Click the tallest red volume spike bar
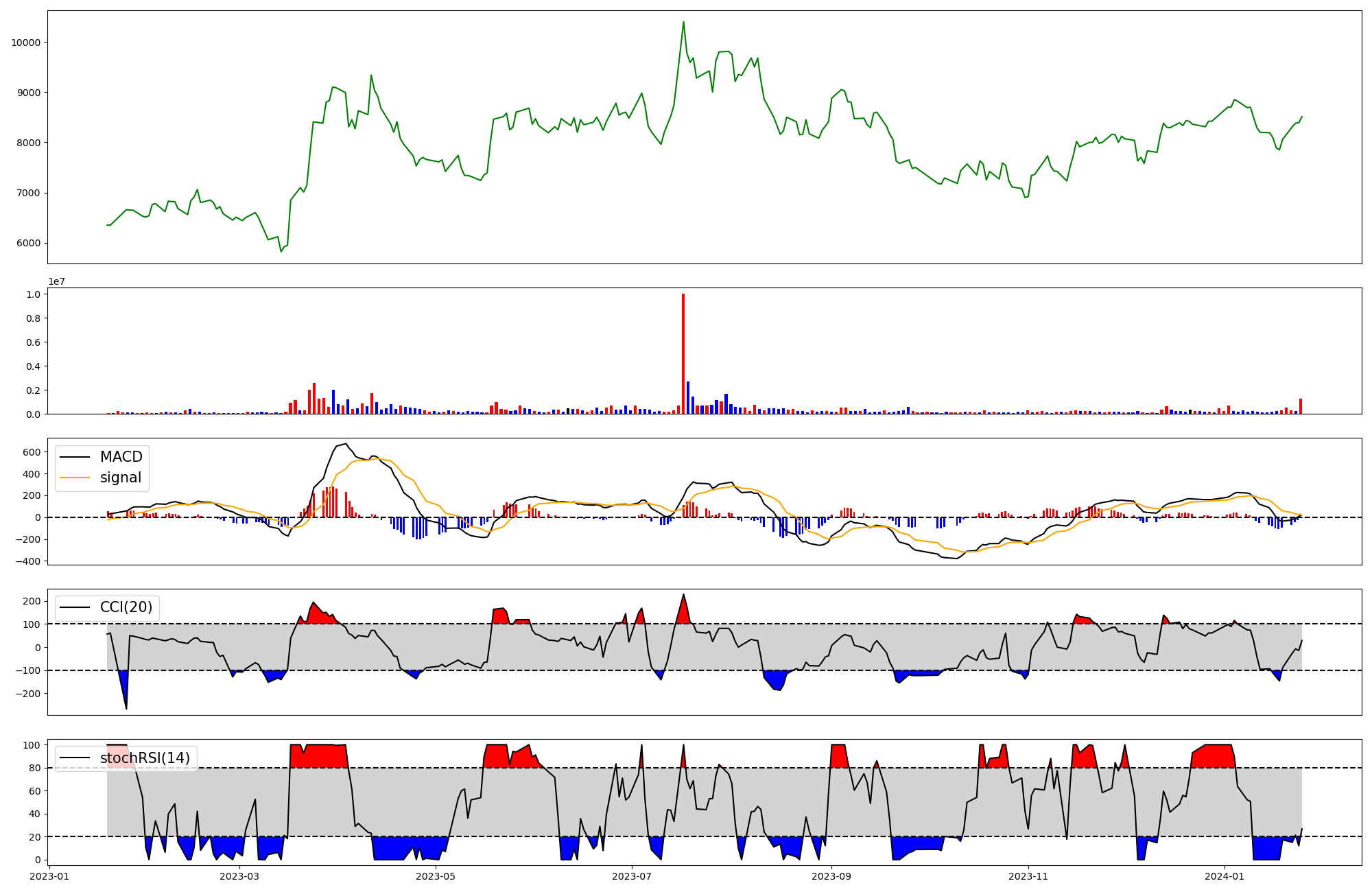The width and height of the screenshot is (1372, 892). click(683, 353)
